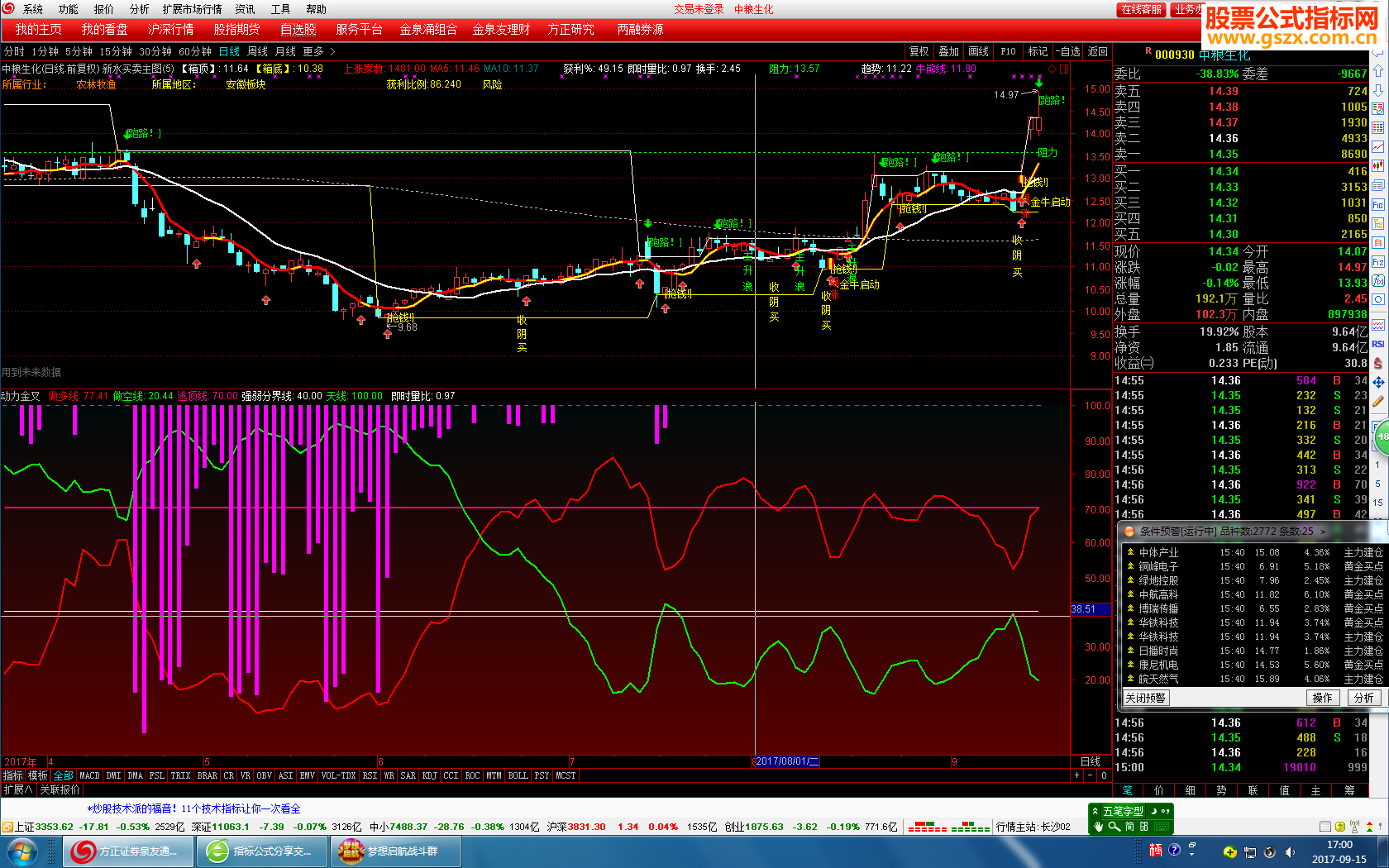Click the speaker volume tray icon
The width and height of the screenshot is (1389, 868).
[1290, 851]
